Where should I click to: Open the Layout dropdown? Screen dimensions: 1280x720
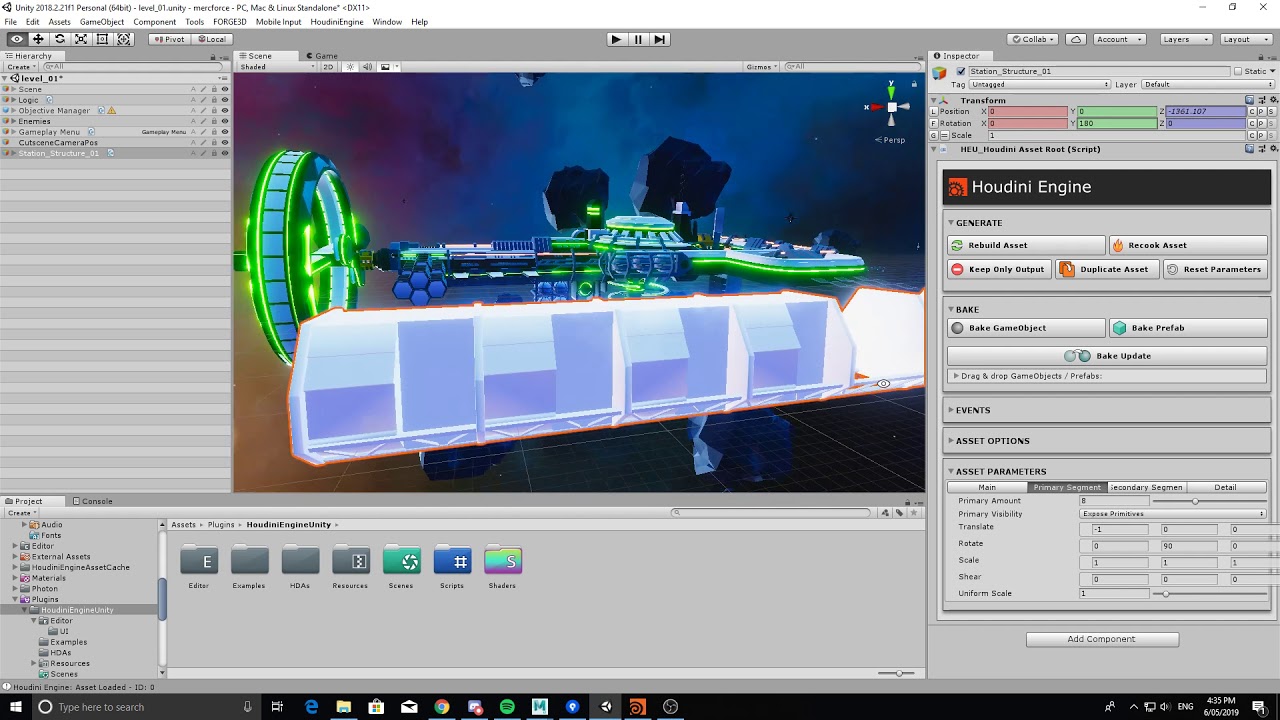tap(1245, 39)
